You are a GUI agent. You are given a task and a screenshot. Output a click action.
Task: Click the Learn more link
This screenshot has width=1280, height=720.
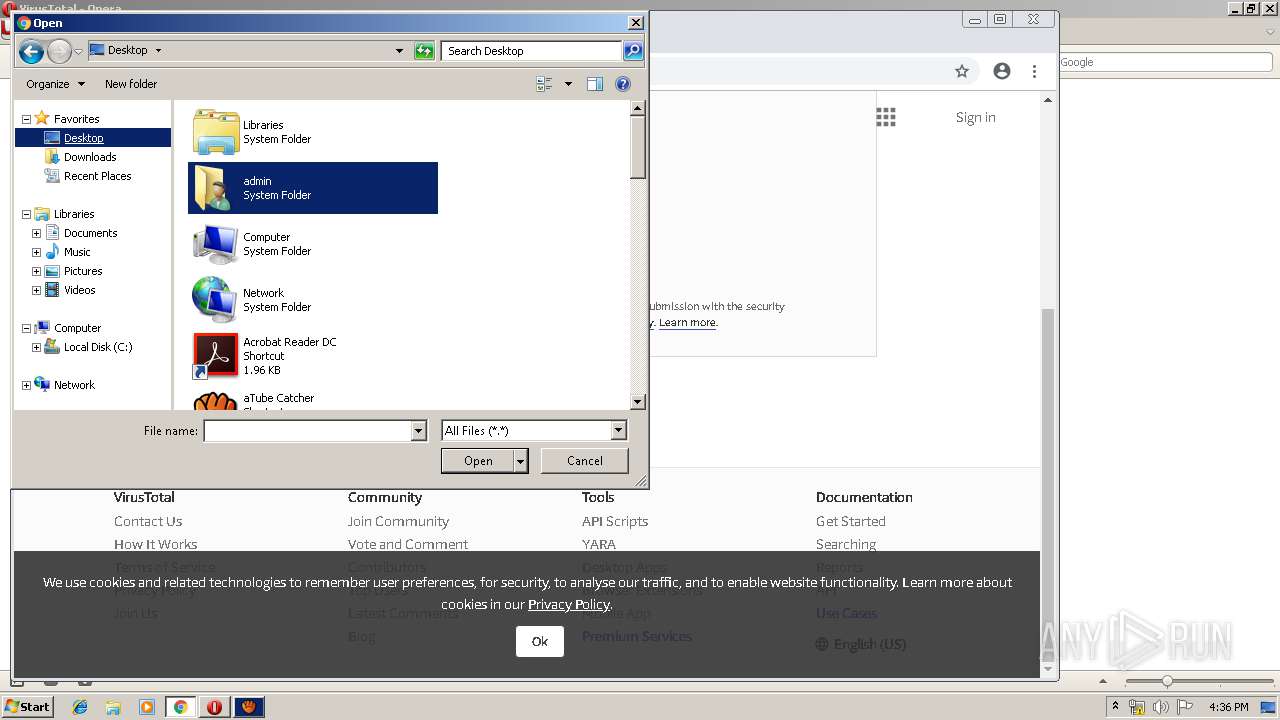pyautogui.click(x=687, y=322)
